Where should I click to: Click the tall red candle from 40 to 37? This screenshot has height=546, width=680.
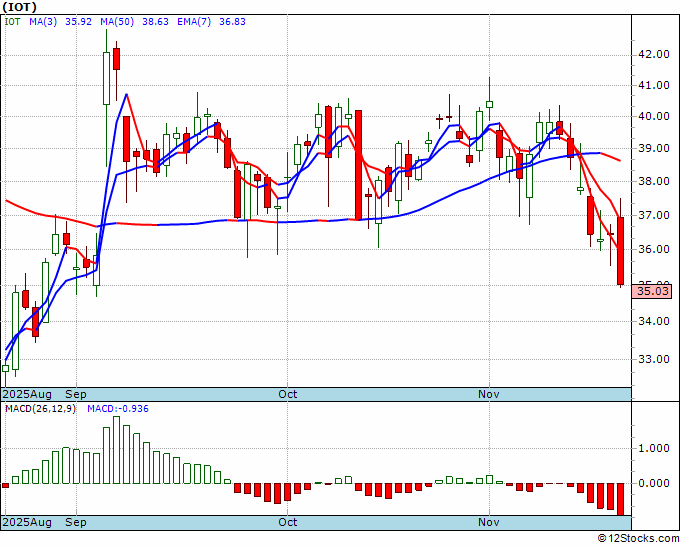(x=358, y=165)
